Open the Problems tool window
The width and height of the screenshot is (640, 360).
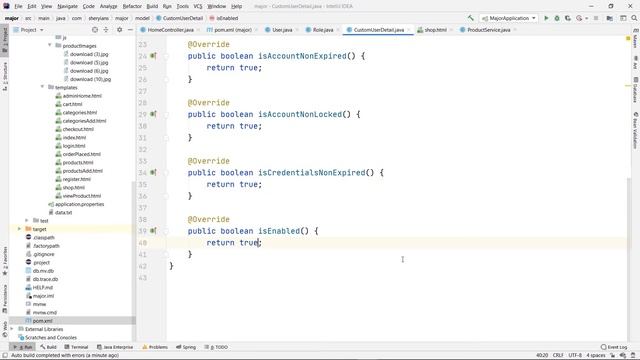155,347
